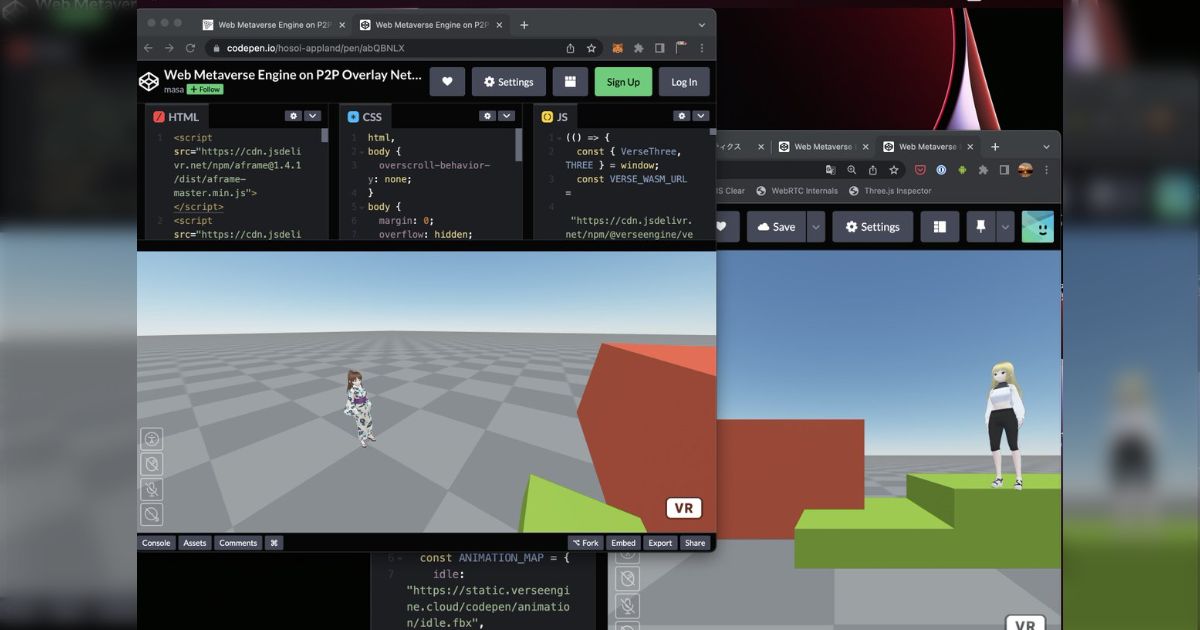The width and height of the screenshot is (1200, 630).
Task: Click the heart icon to like the pen
Action: point(447,81)
